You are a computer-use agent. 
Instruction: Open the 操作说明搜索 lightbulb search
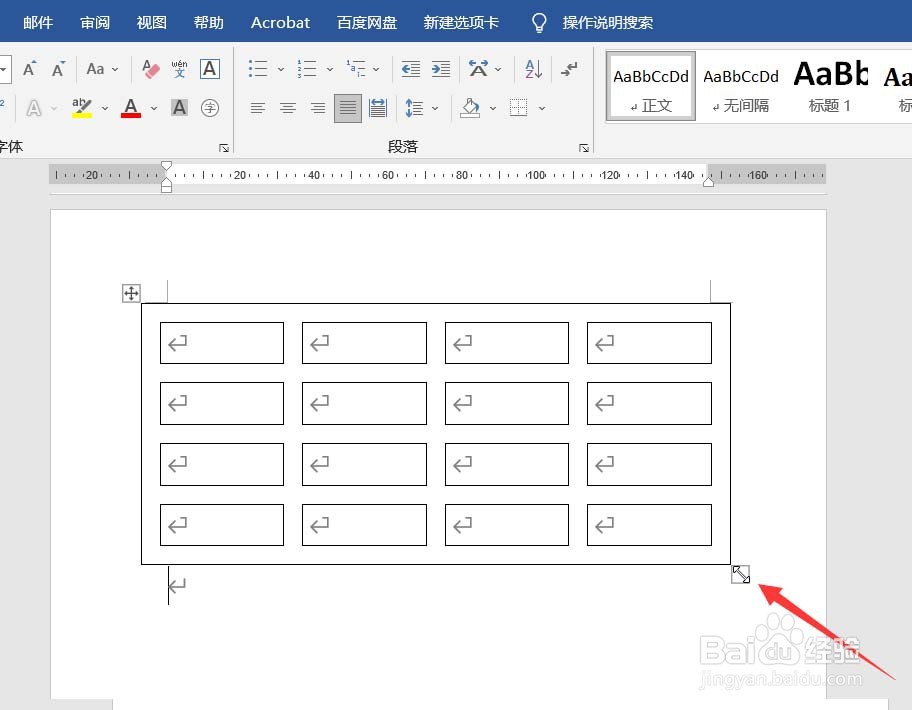(539, 22)
